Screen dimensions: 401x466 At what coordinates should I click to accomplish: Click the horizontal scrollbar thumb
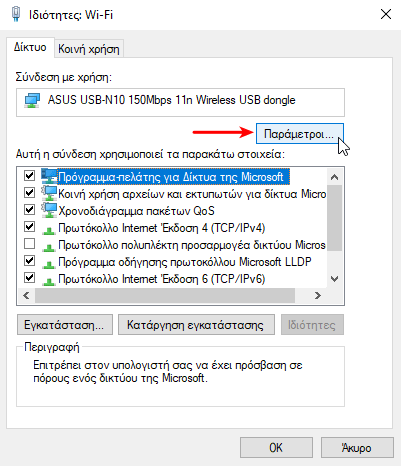pos(165,295)
